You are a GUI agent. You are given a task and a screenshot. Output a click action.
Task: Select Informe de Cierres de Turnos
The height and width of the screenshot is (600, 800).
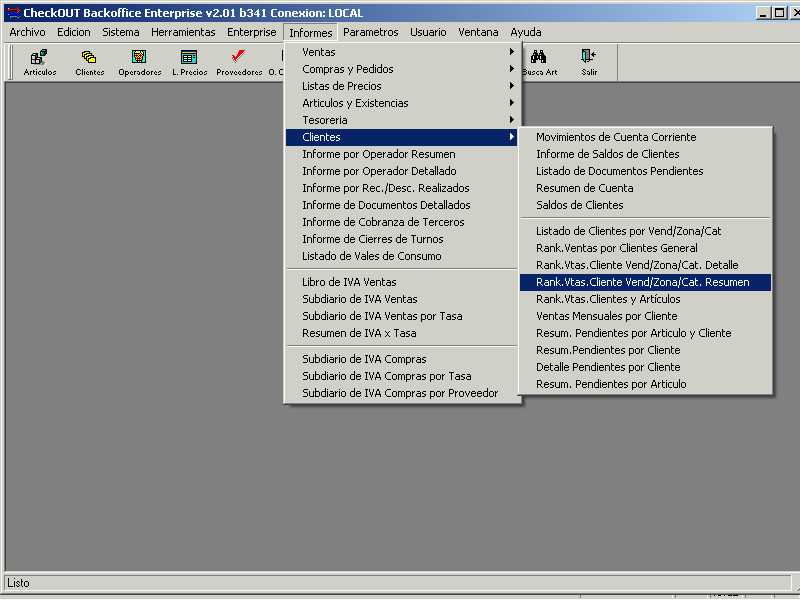402,239
